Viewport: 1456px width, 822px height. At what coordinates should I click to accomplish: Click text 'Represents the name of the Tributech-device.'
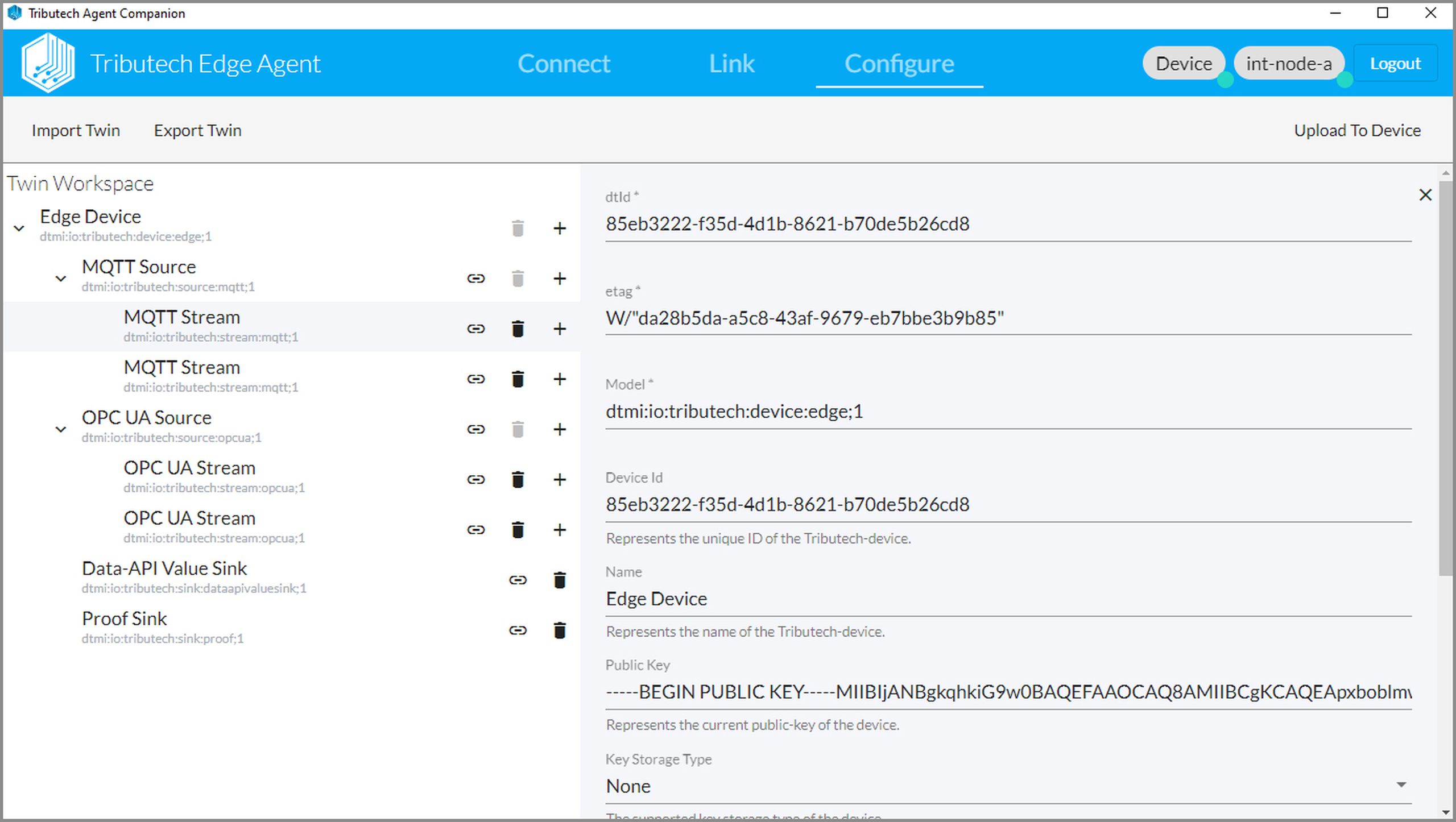click(x=745, y=632)
